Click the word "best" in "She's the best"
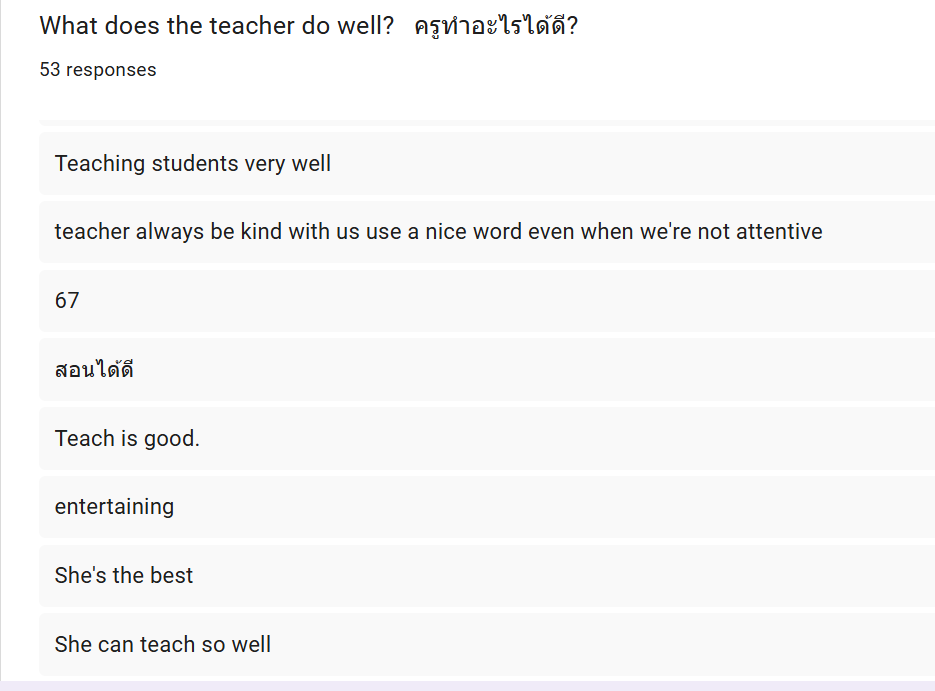935x691 pixels. point(172,576)
